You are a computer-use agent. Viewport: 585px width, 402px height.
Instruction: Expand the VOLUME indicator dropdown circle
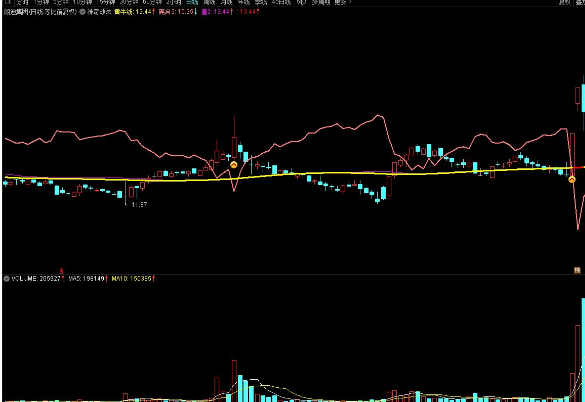pyautogui.click(x=6, y=278)
